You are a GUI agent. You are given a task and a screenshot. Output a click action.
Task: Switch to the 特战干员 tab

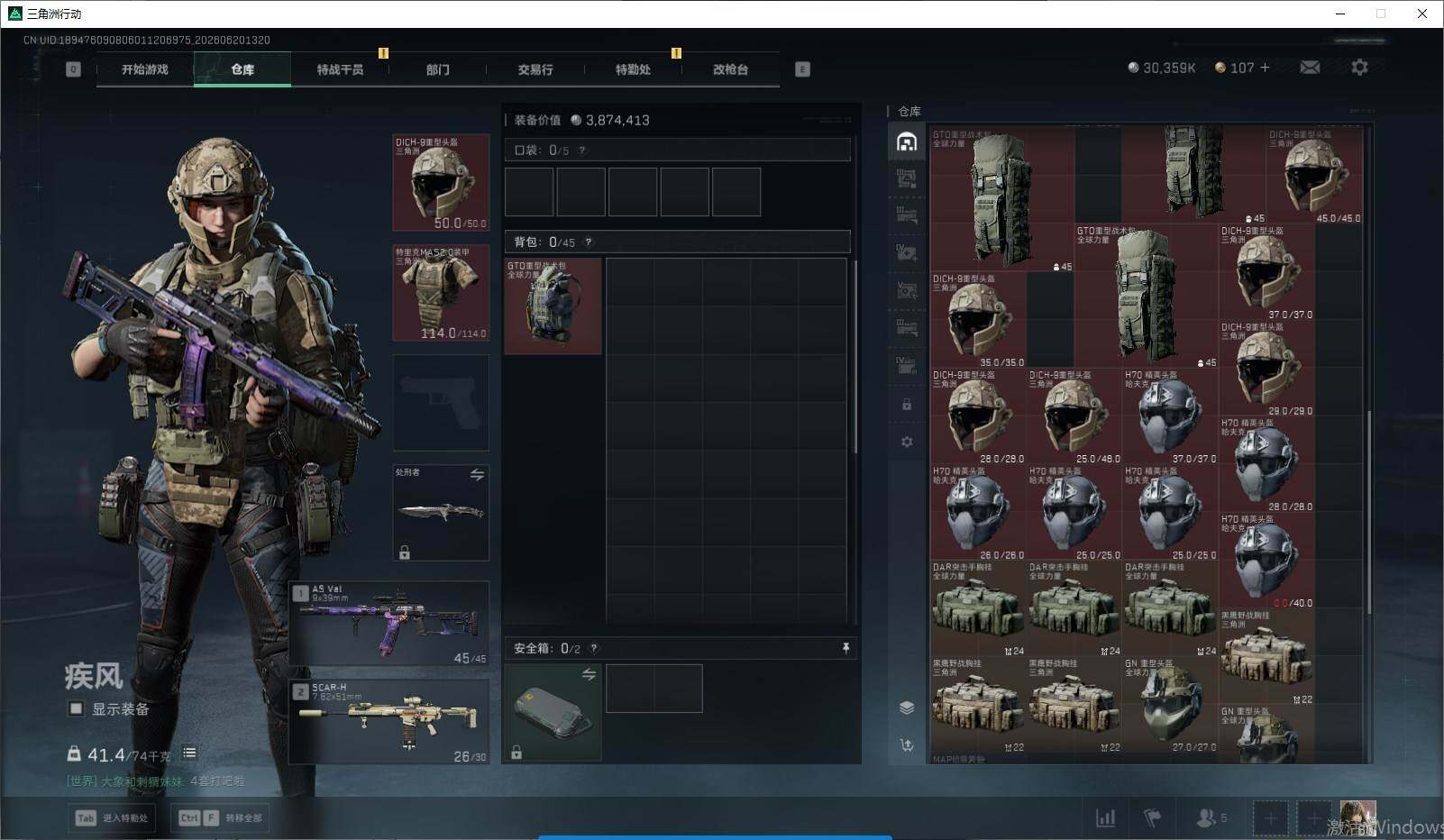340,69
